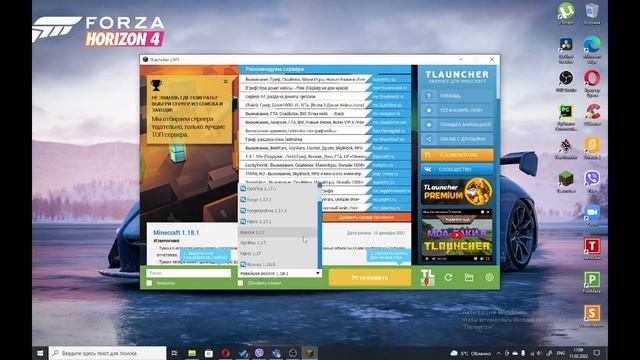Screen dimensions: 640x360
Task: Open uTorrent desktop shortcut
Action: click(566, 13)
